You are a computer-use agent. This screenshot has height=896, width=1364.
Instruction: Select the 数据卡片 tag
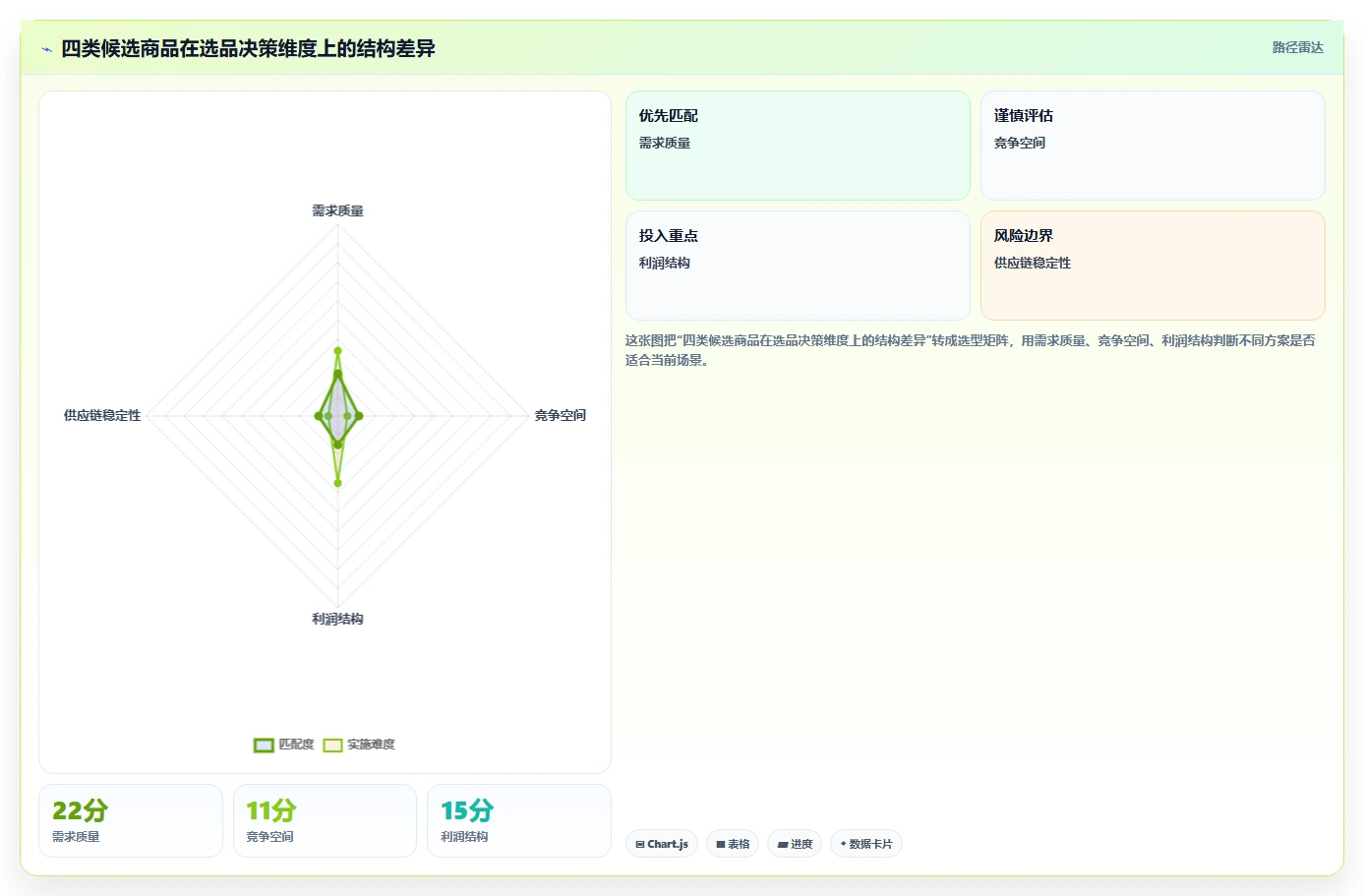pos(866,844)
